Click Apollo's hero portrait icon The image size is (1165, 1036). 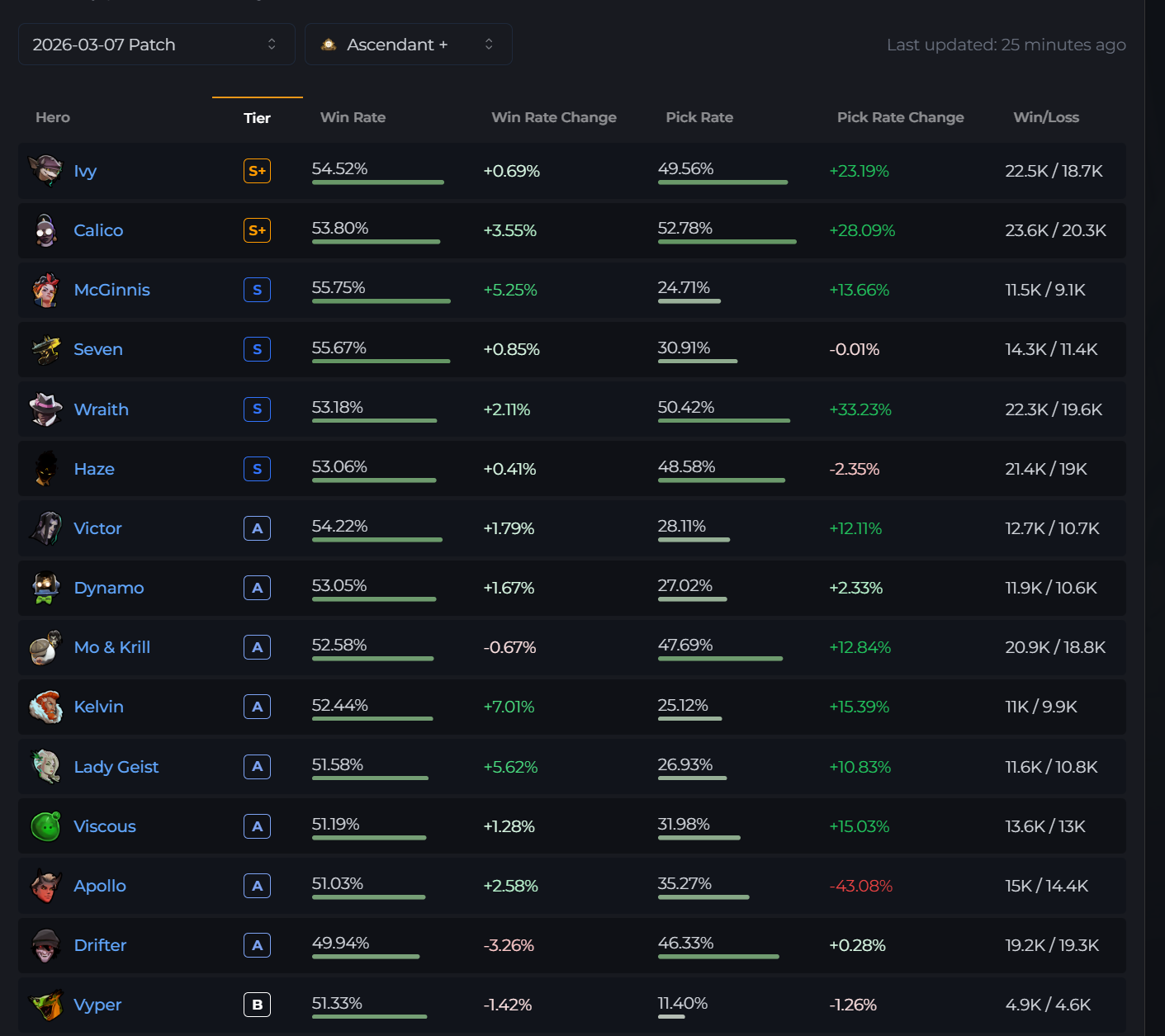coord(45,886)
